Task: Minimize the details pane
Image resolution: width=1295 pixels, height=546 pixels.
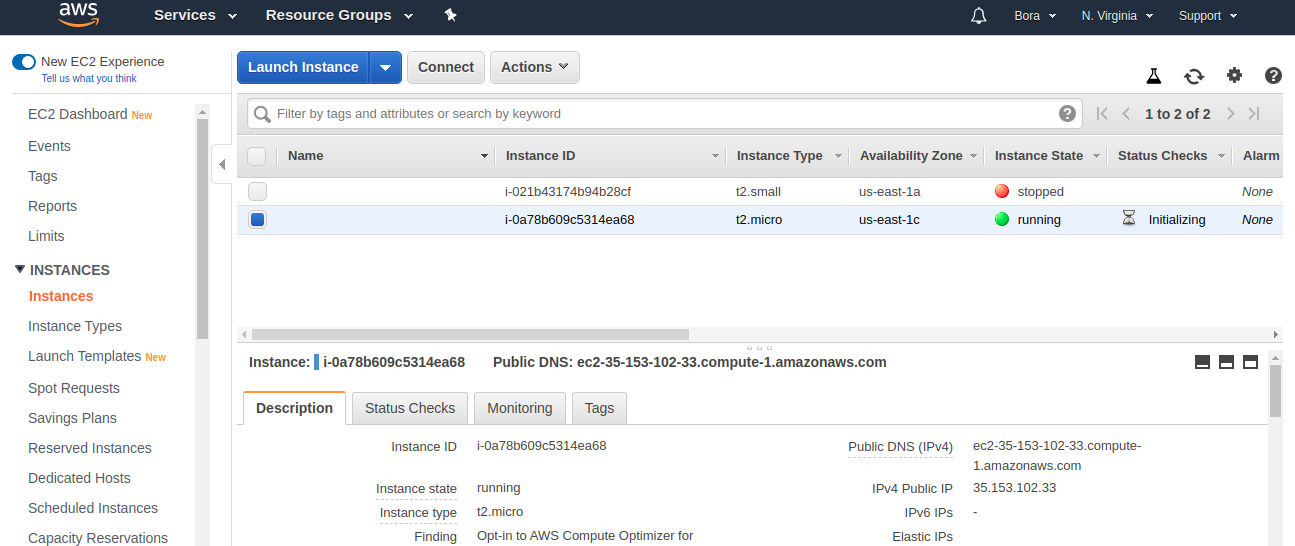Action: point(1203,362)
